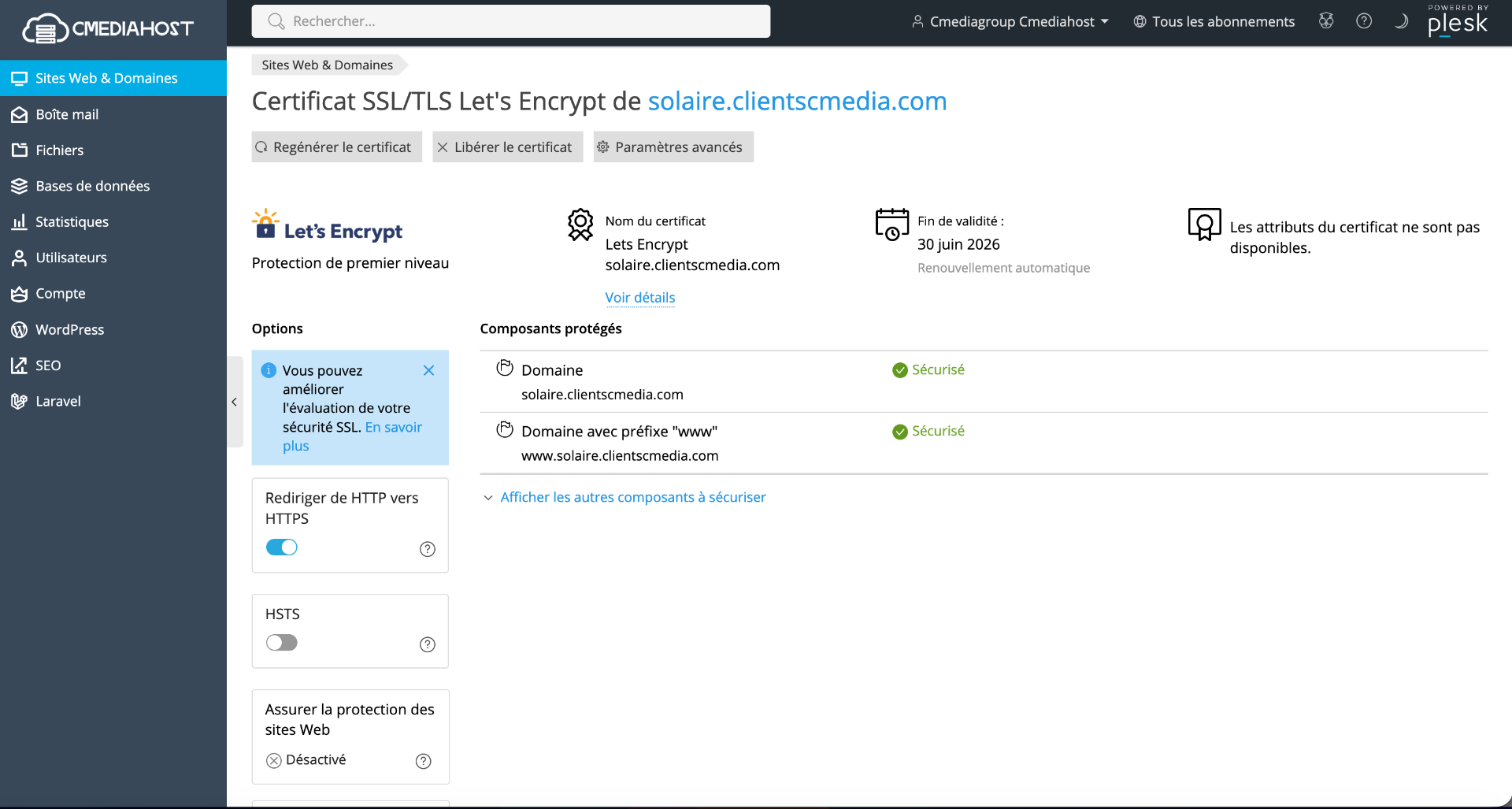Click www.solaire.clientscmedia.com text
The image size is (1512, 809).
click(x=620, y=455)
